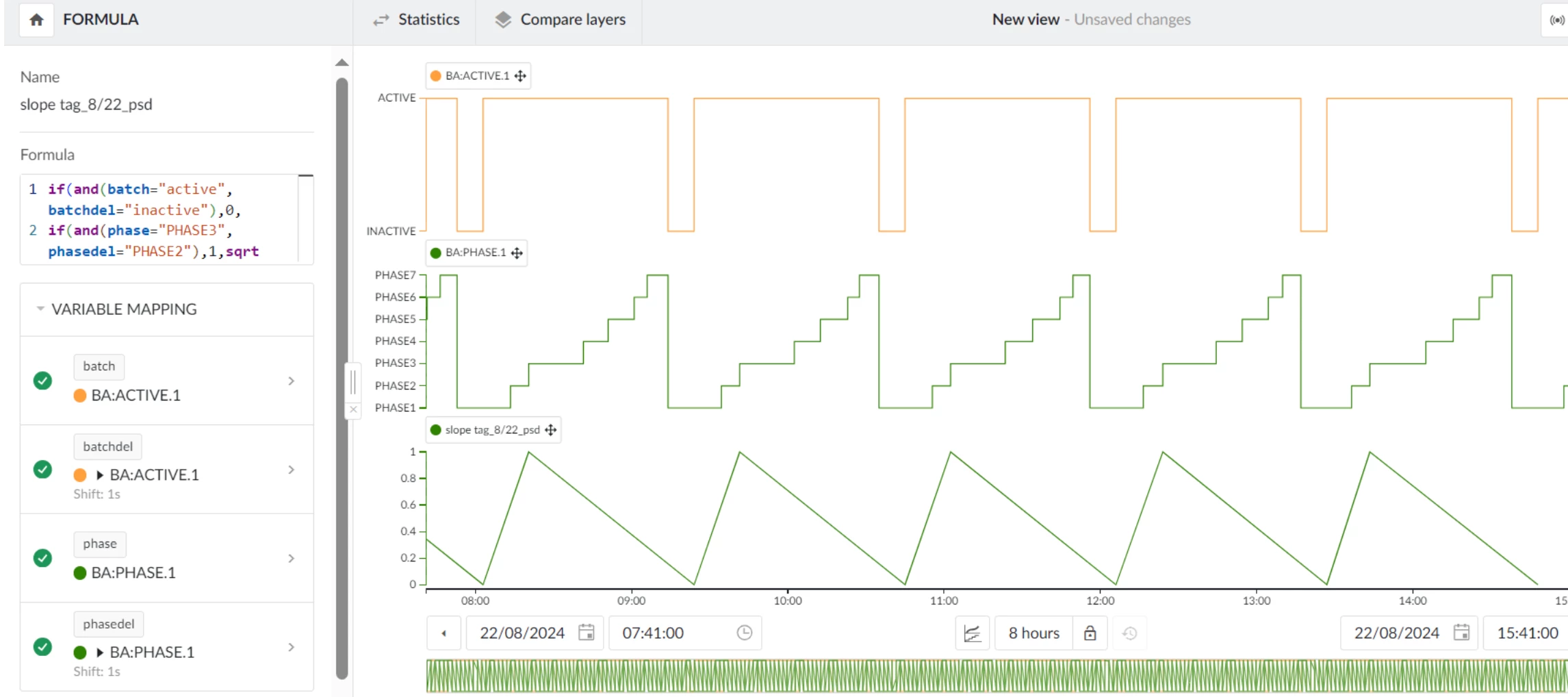Click the move handle on BA:ACTIVE.1 legend

(x=520, y=76)
